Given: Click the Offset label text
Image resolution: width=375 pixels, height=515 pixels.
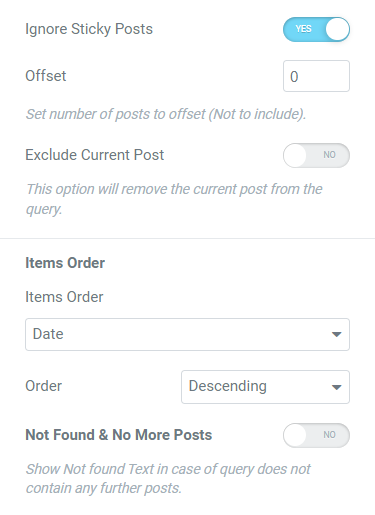Looking at the screenshot, I should [x=46, y=76].
